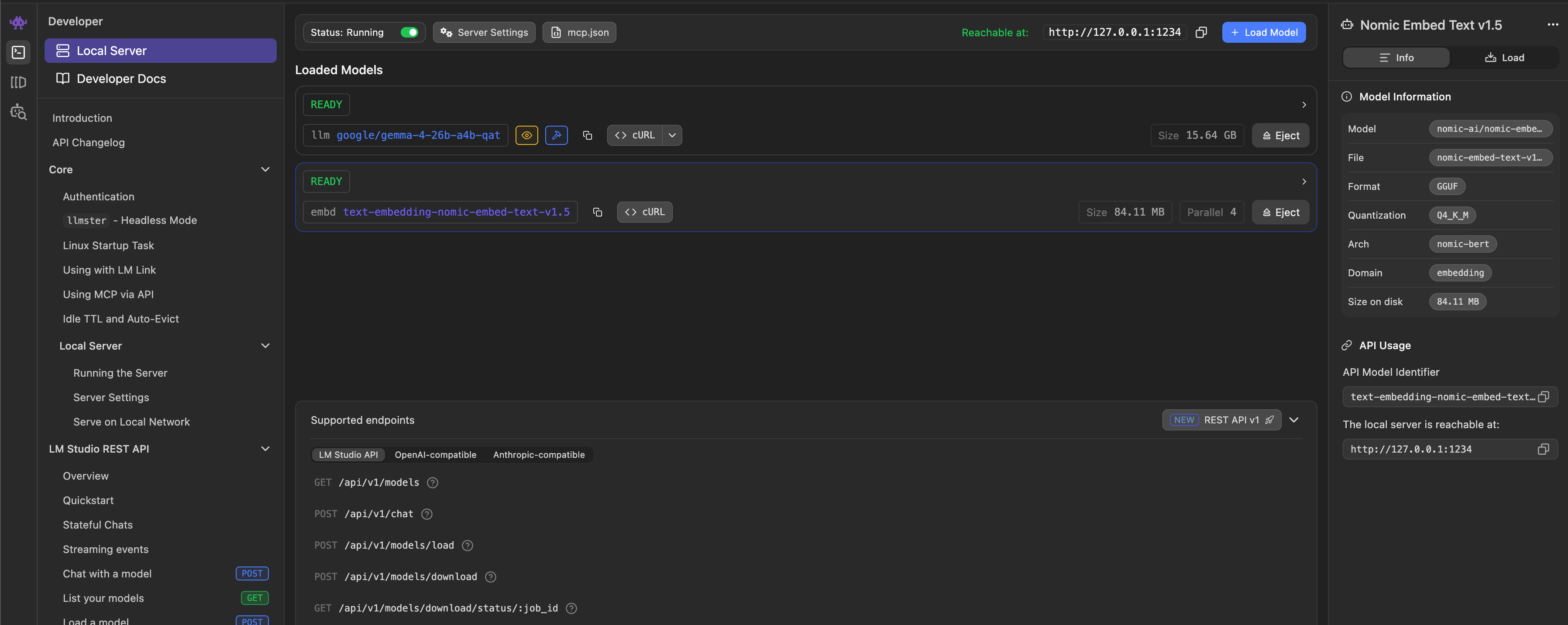Open the Discover search icon in sidebar
The image size is (1568, 625).
18,112
